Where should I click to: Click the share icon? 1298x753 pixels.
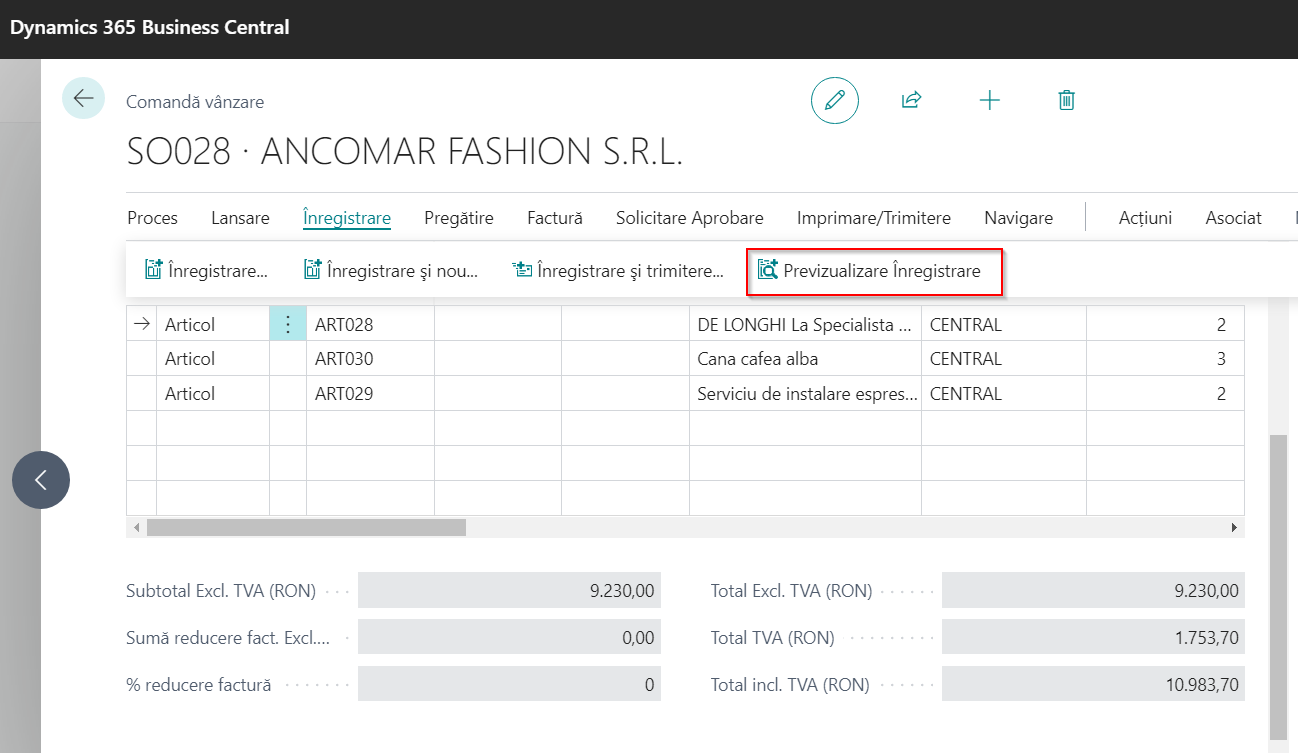(x=911, y=100)
